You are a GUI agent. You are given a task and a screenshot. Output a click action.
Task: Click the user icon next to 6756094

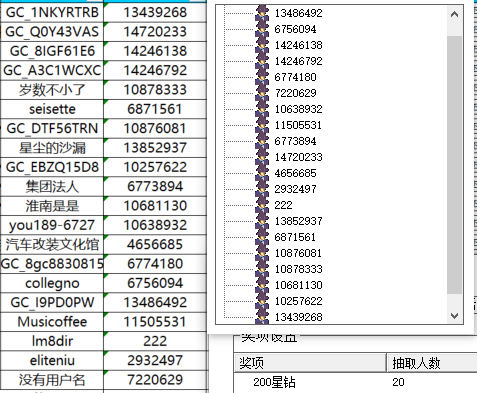tap(262, 29)
